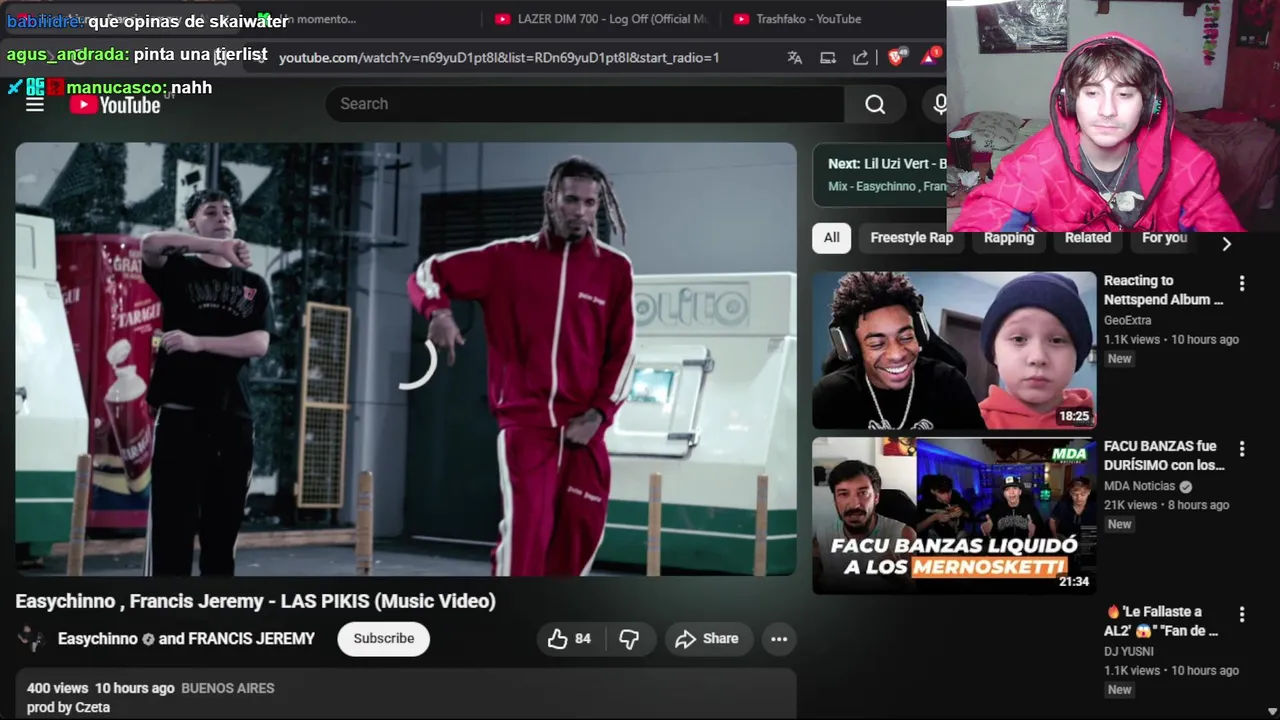Image resolution: width=1280 pixels, height=720 pixels.
Task: Open the 'Le Fallaste a AL2' video title
Action: pyautogui.click(x=1163, y=621)
